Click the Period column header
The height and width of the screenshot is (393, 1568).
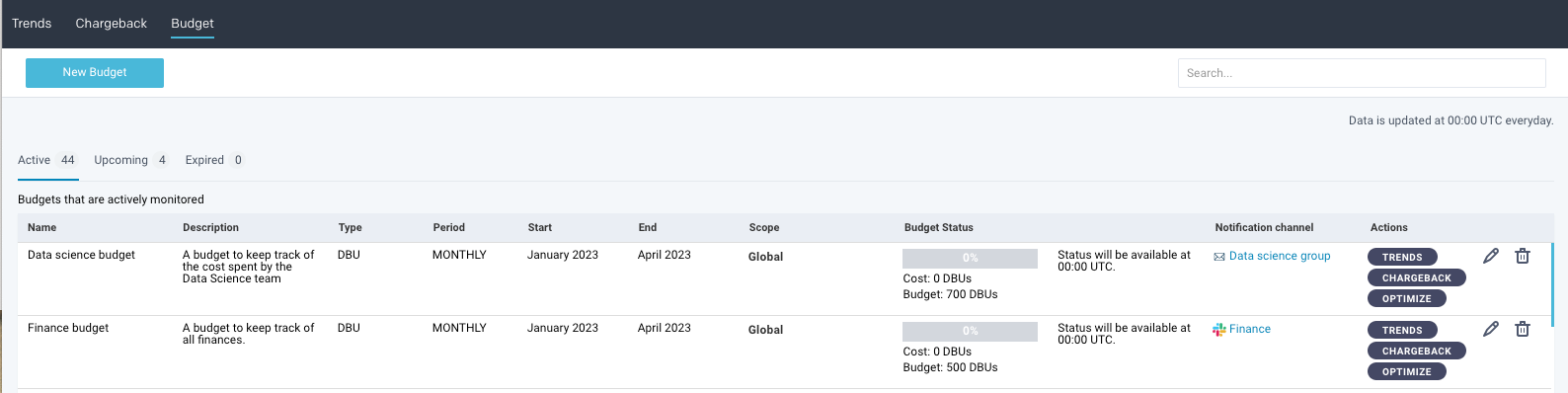tap(448, 227)
